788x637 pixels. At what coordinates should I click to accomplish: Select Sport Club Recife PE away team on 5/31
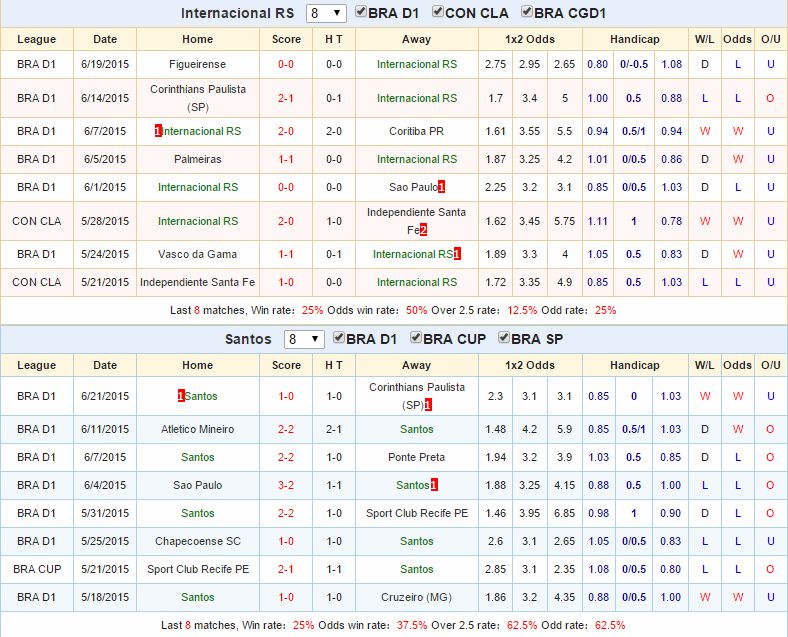(417, 513)
